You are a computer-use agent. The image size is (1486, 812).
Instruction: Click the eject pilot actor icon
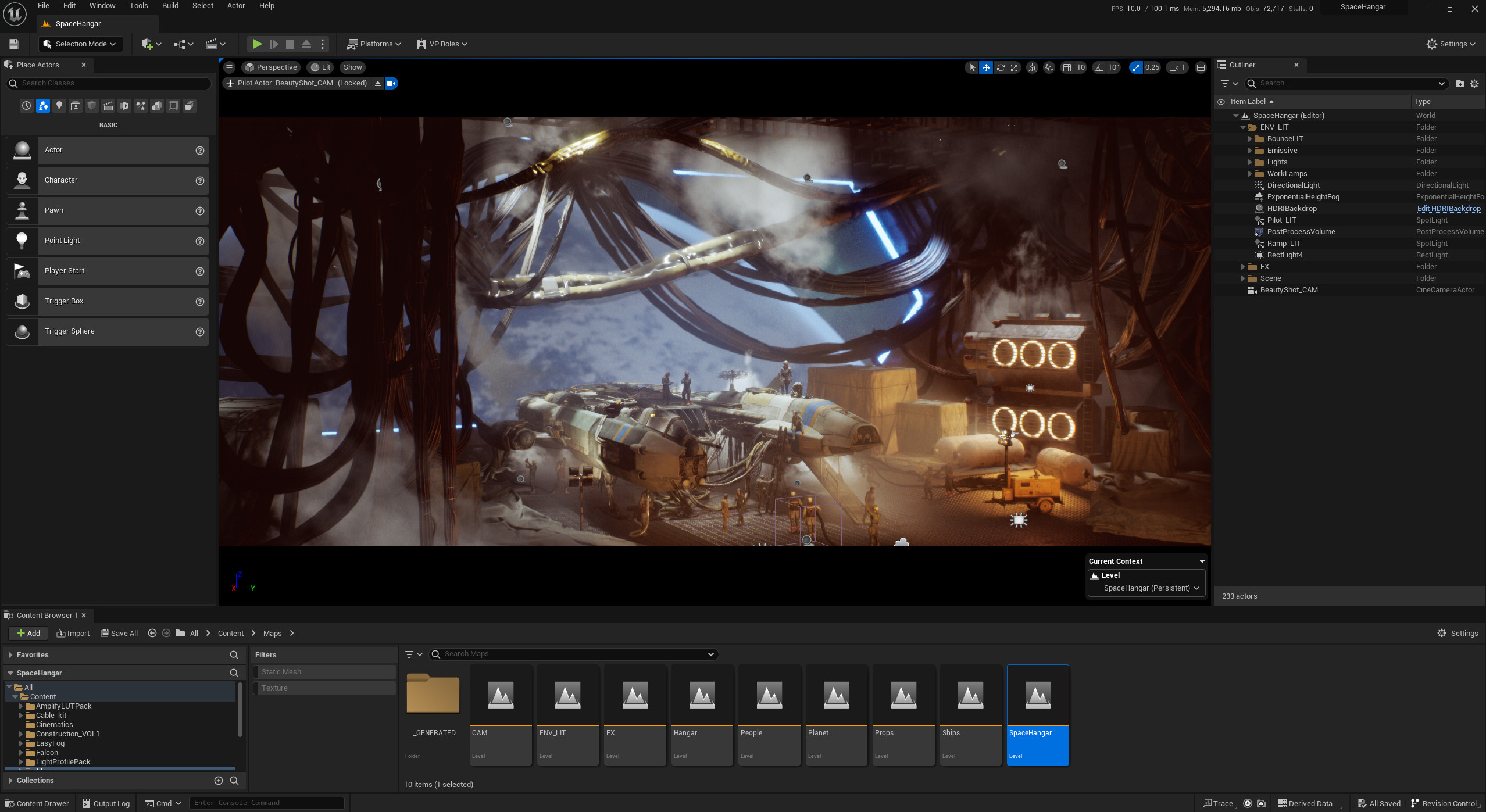pos(378,83)
